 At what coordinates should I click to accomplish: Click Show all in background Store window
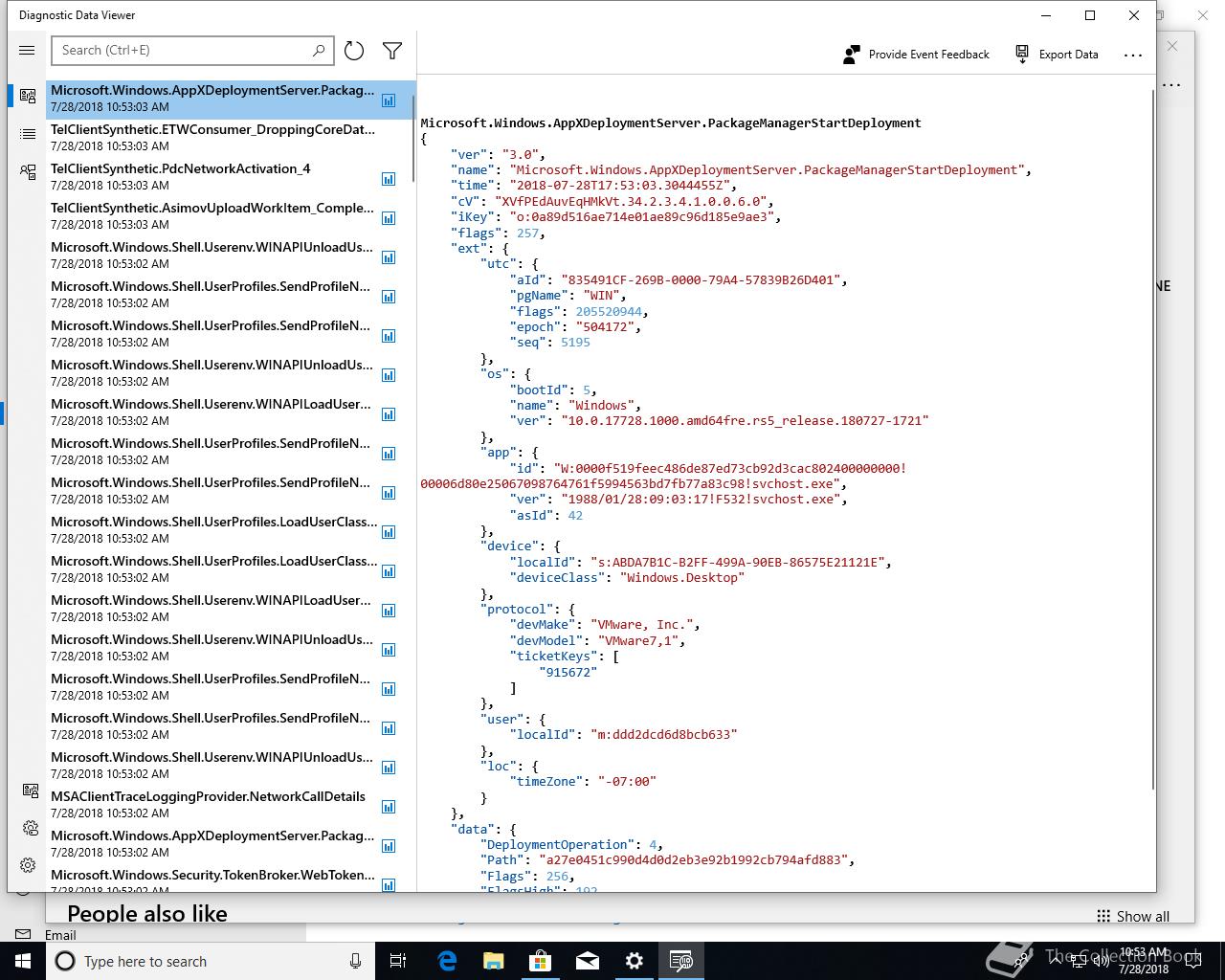point(1133,916)
